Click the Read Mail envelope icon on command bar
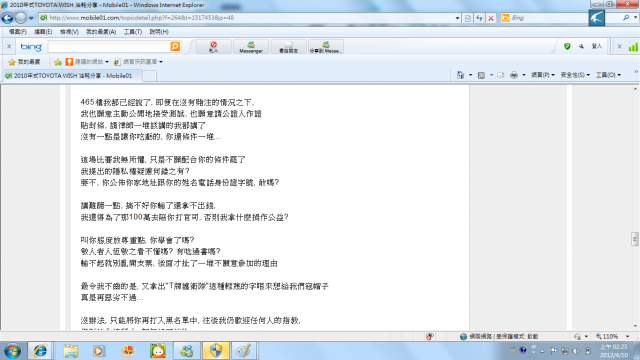The width and height of the screenshot is (640, 360). (501, 75)
